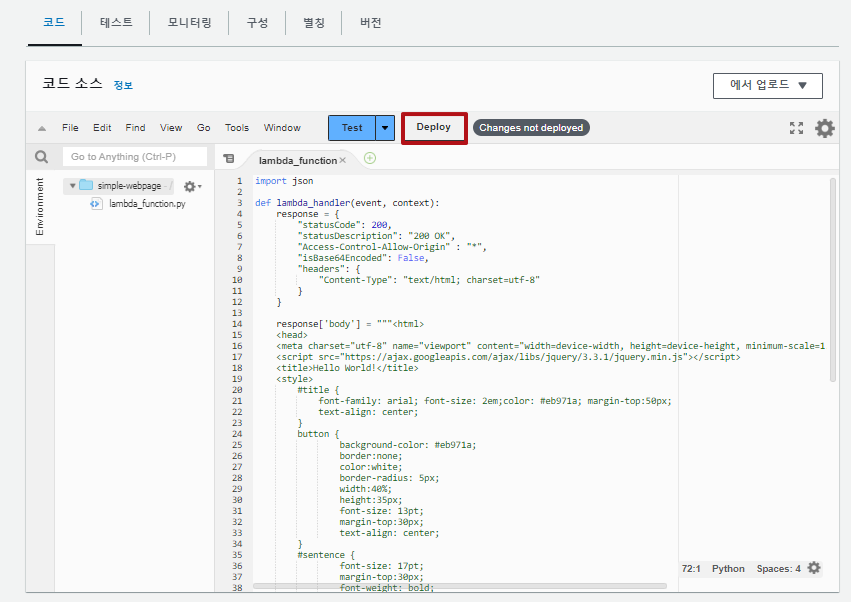
Task: Open the Edit menu
Action: click(x=102, y=128)
